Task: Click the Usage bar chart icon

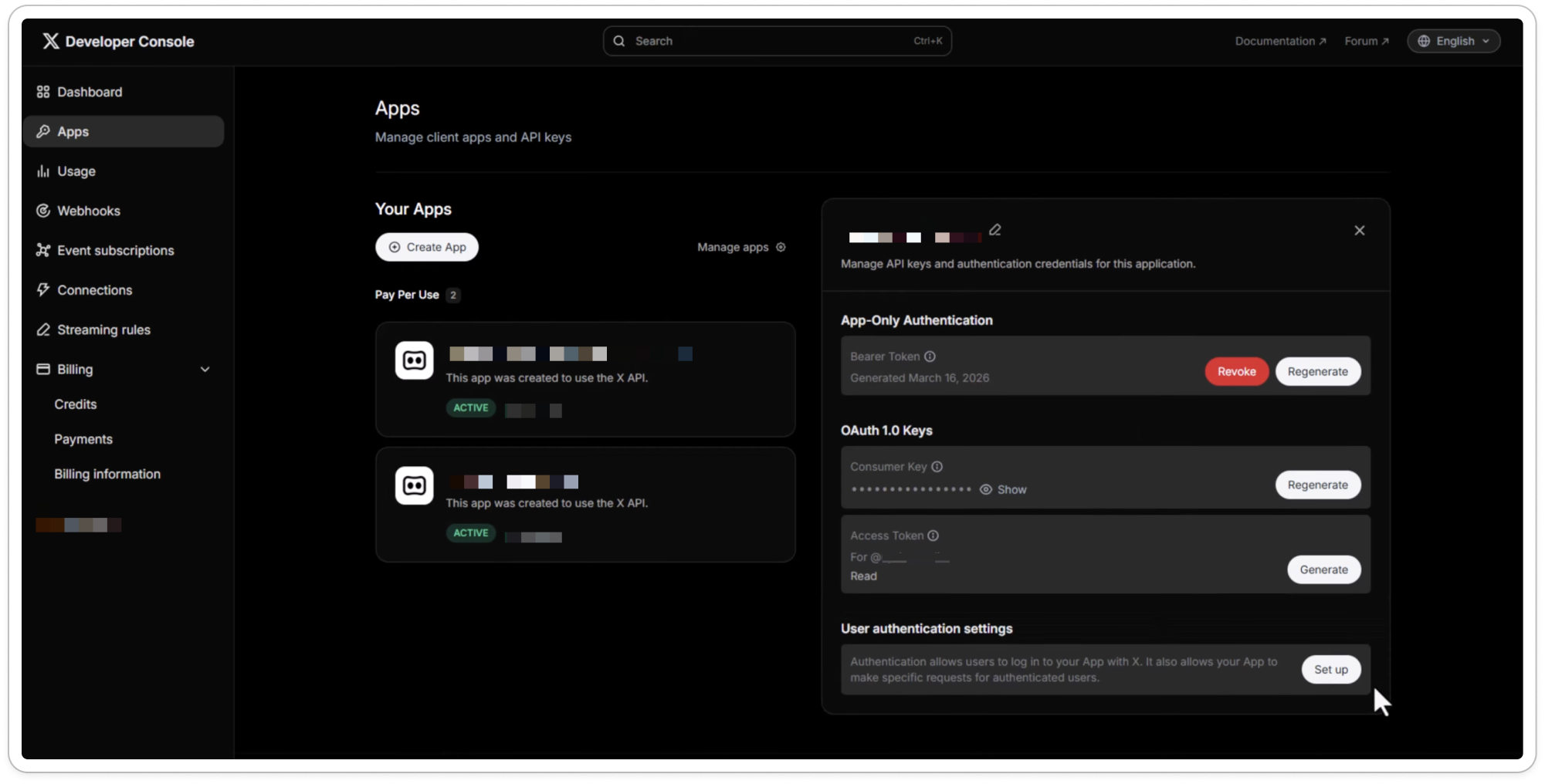Action: (x=43, y=171)
